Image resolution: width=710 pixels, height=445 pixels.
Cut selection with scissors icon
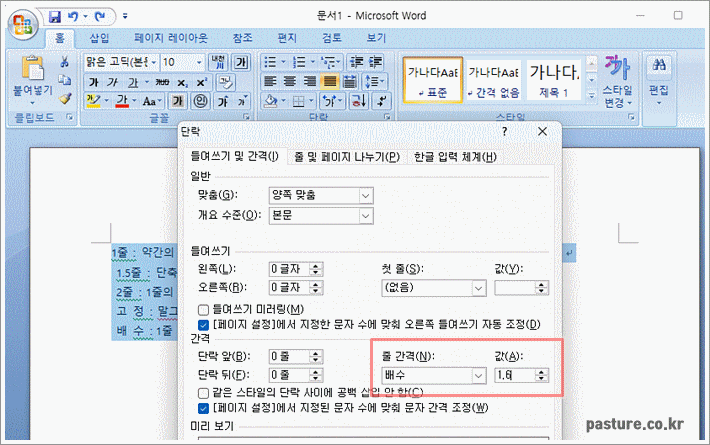[65, 62]
